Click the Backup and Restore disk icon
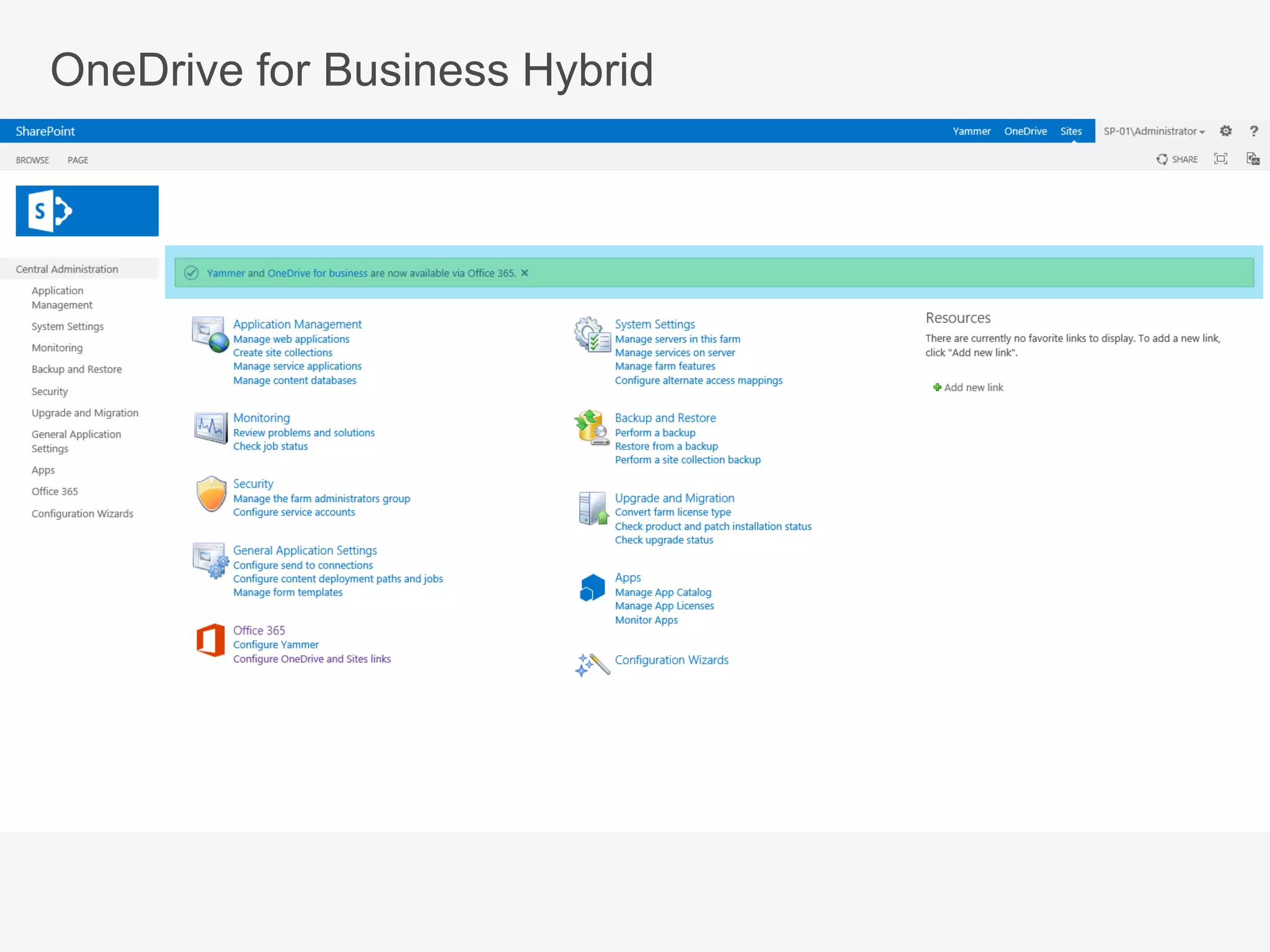 pos(592,428)
